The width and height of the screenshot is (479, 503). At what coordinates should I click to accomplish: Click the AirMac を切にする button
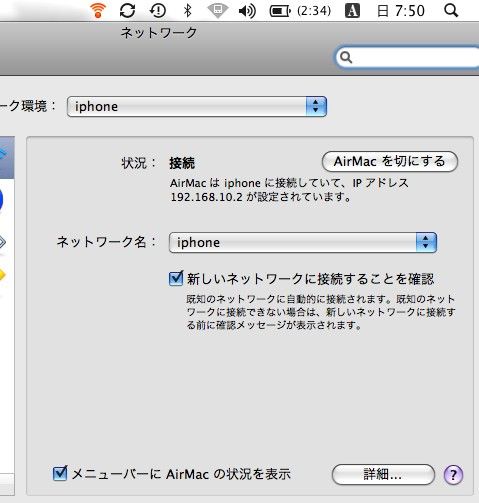tap(390, 162)
